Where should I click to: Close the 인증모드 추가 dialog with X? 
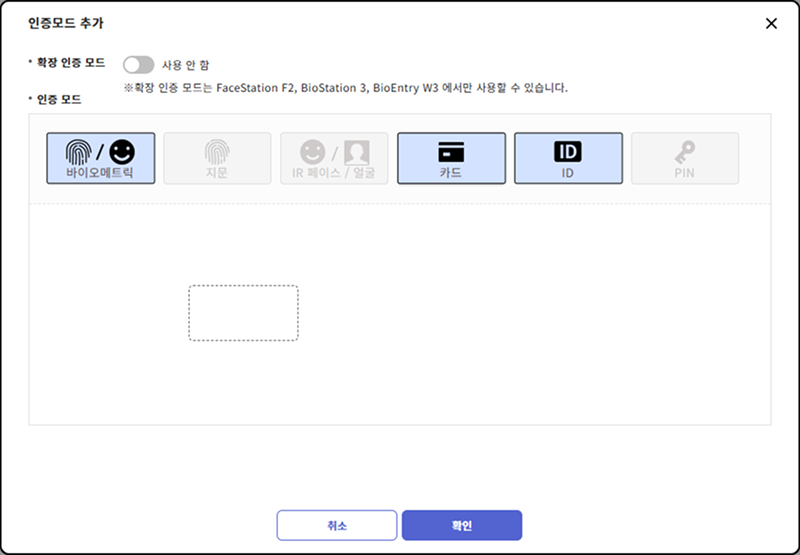point(771,23)
